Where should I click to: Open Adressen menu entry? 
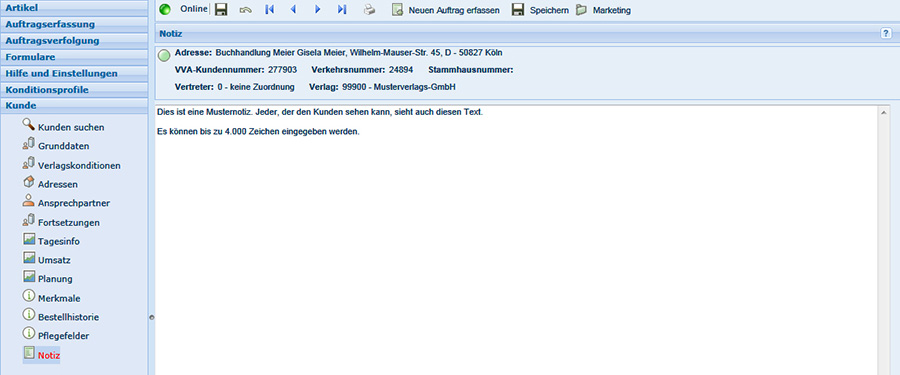point(57,184)
